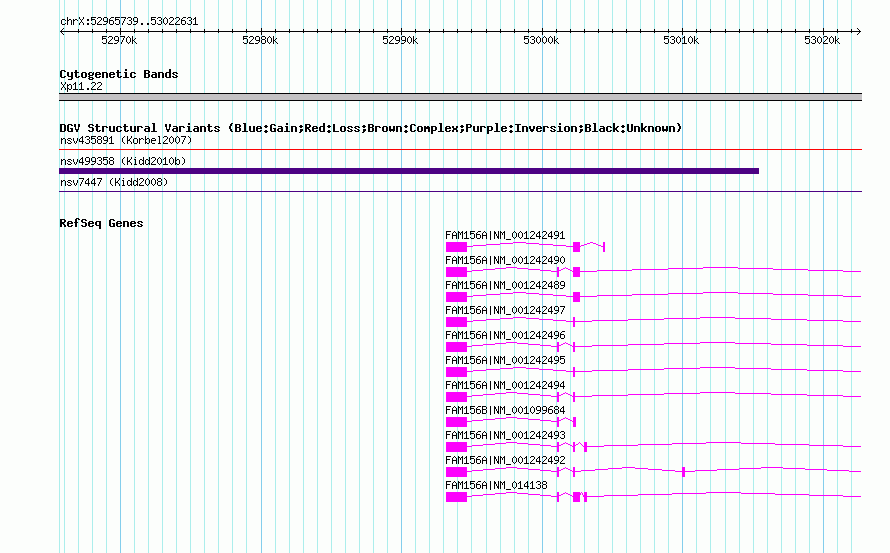
Task: Click the FAM156B|NM_001099684 transcript label
Action: click(x=505, y=410)
